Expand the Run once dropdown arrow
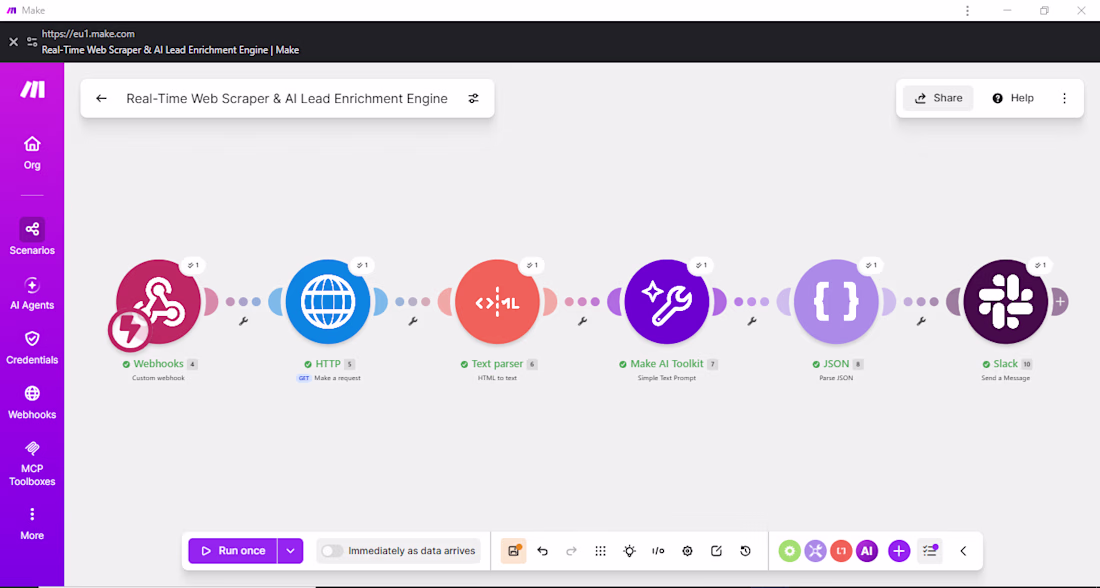The width and height of the screenshot is (1100, 588). [x=290, y=551]
